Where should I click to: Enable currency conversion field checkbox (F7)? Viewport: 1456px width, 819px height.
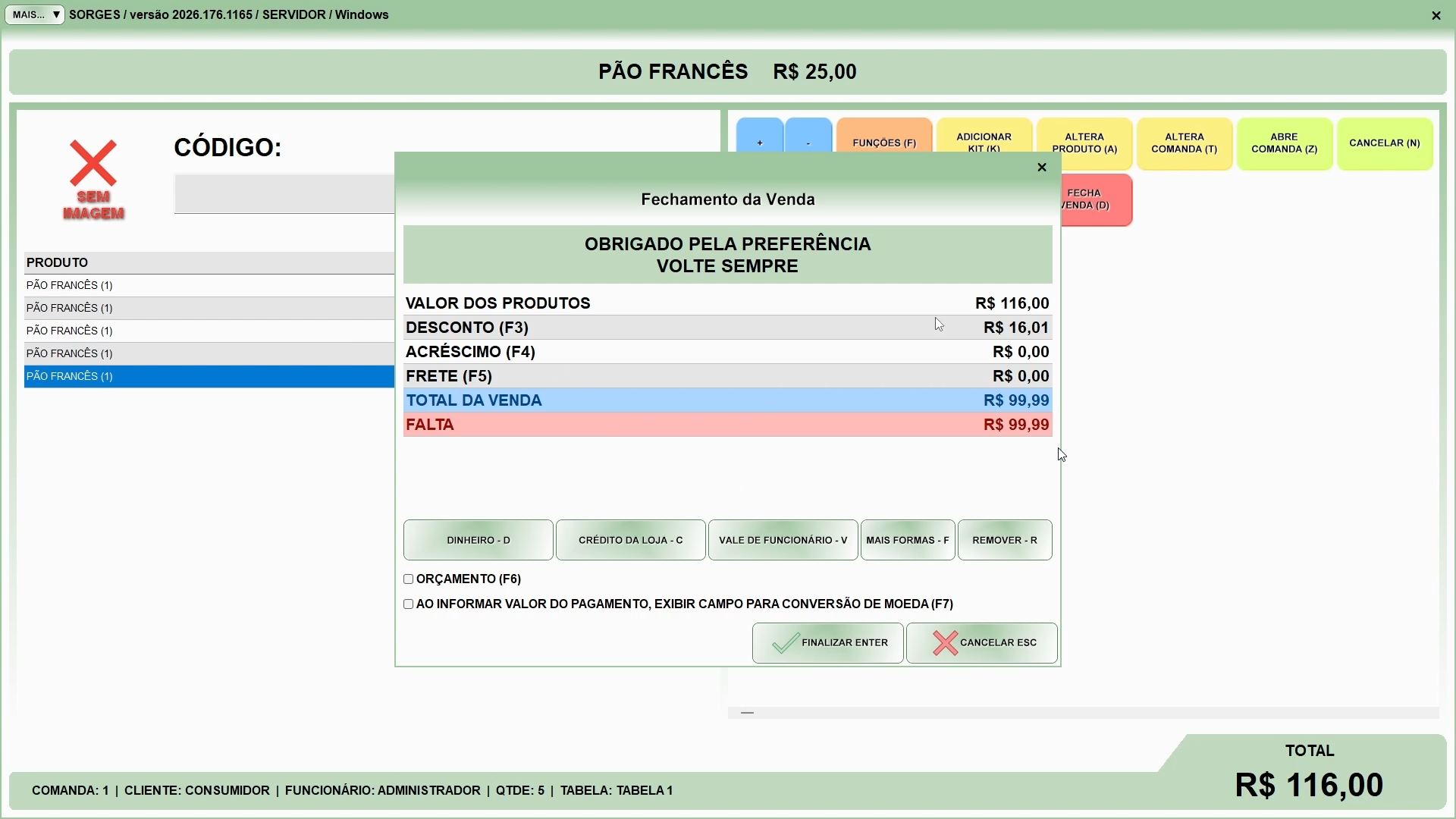click(409, 604)
